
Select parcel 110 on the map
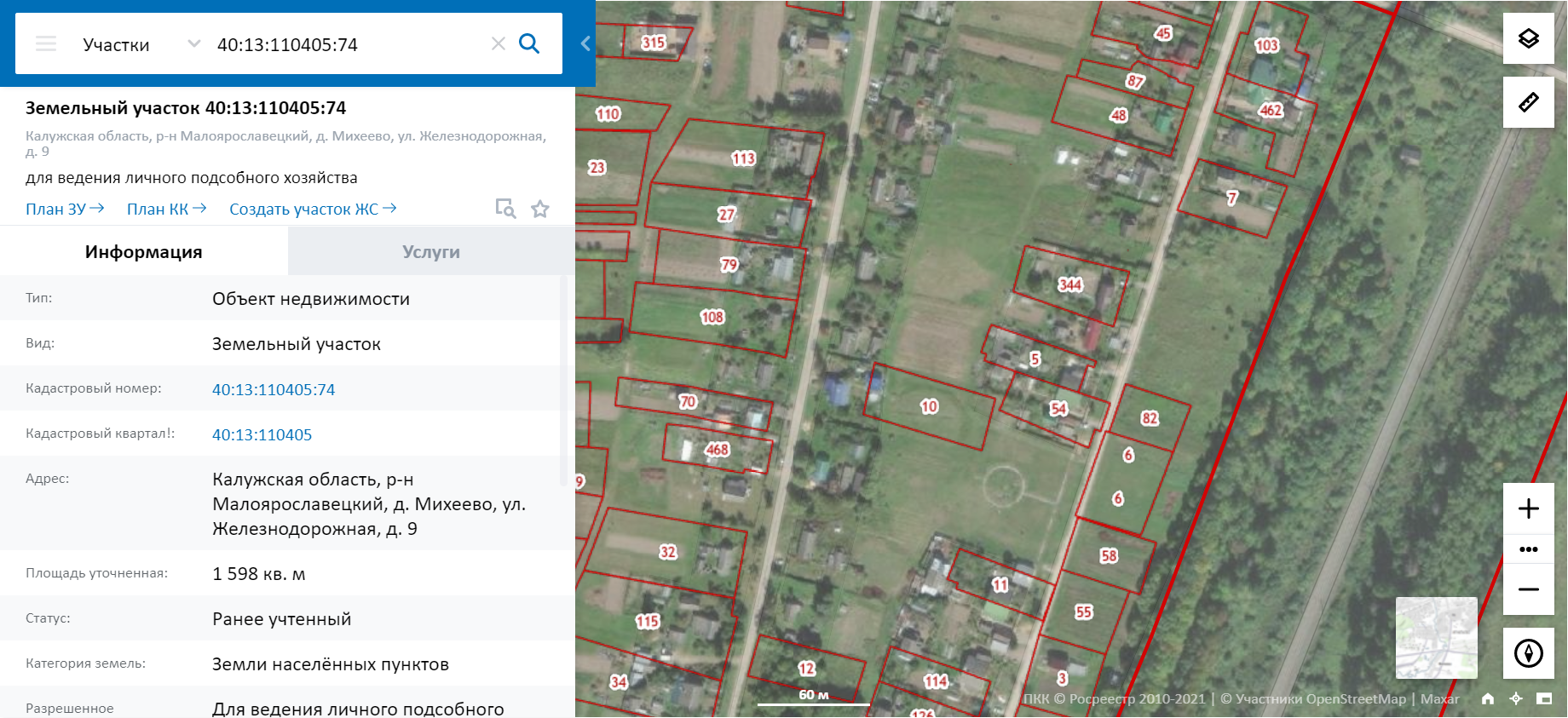(x=608, y=114)
